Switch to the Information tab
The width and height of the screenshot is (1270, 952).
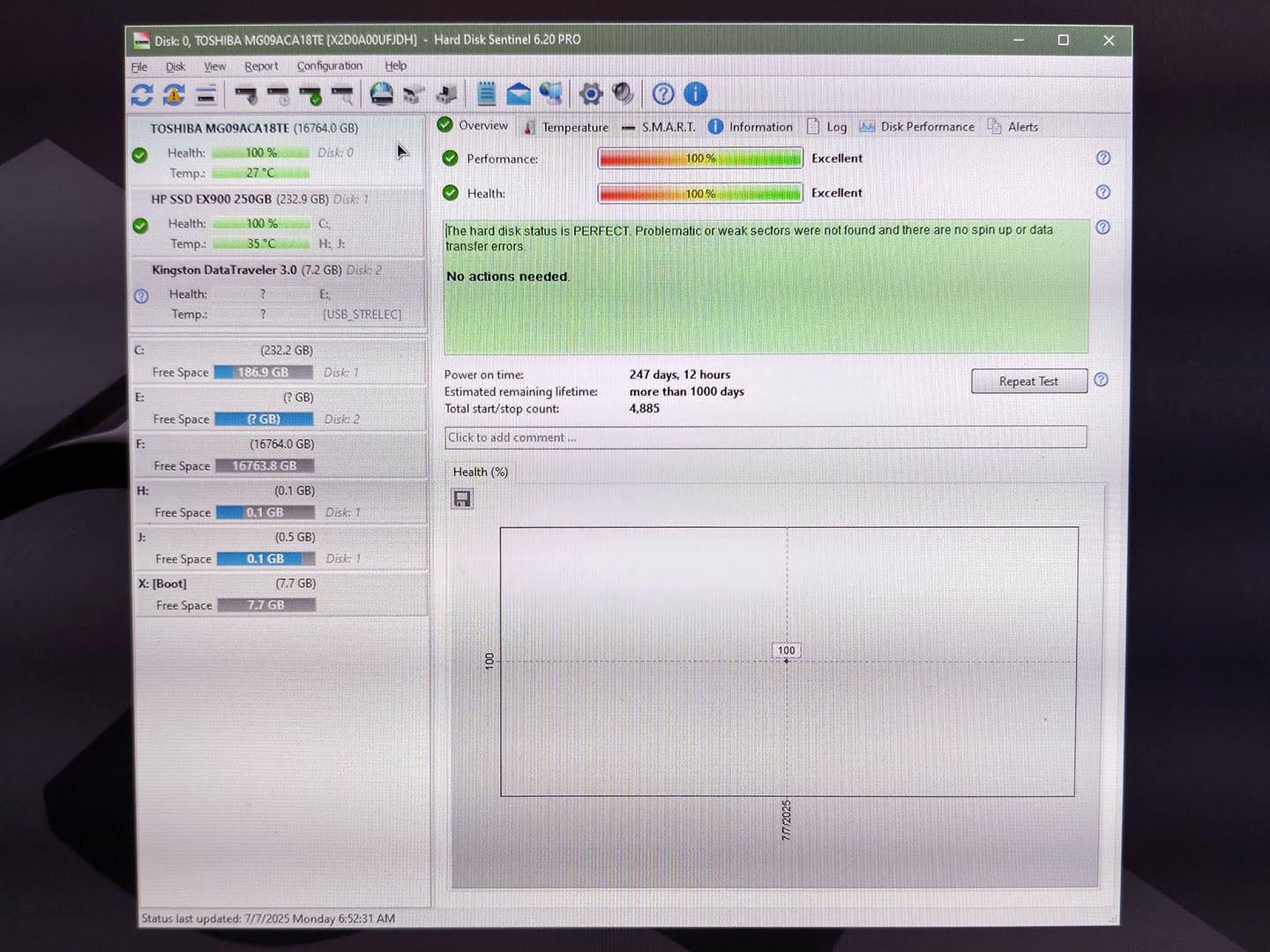click(751, 127)
